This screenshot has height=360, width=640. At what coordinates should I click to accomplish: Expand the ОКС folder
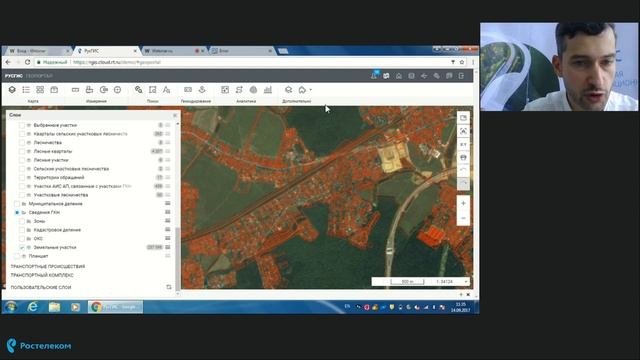click(29, 239)
